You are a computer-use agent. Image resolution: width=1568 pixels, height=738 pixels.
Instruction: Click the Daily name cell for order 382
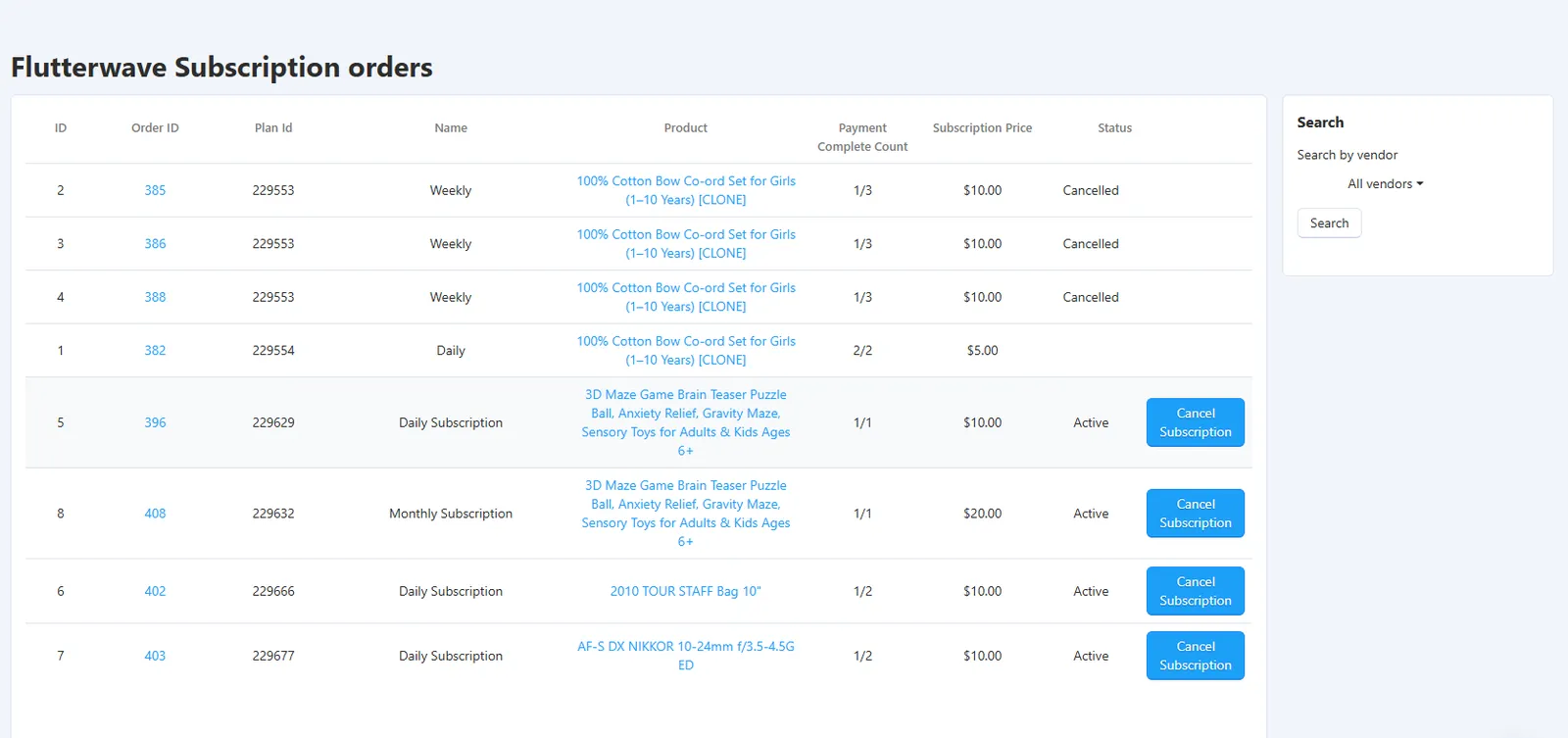[x=451, y=350]
